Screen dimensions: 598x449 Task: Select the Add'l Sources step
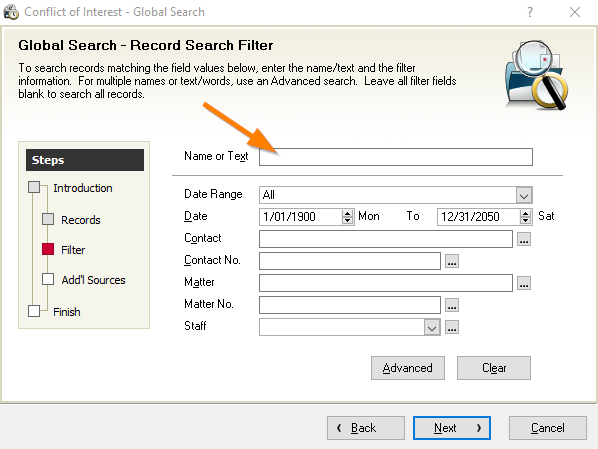[93, 280]
